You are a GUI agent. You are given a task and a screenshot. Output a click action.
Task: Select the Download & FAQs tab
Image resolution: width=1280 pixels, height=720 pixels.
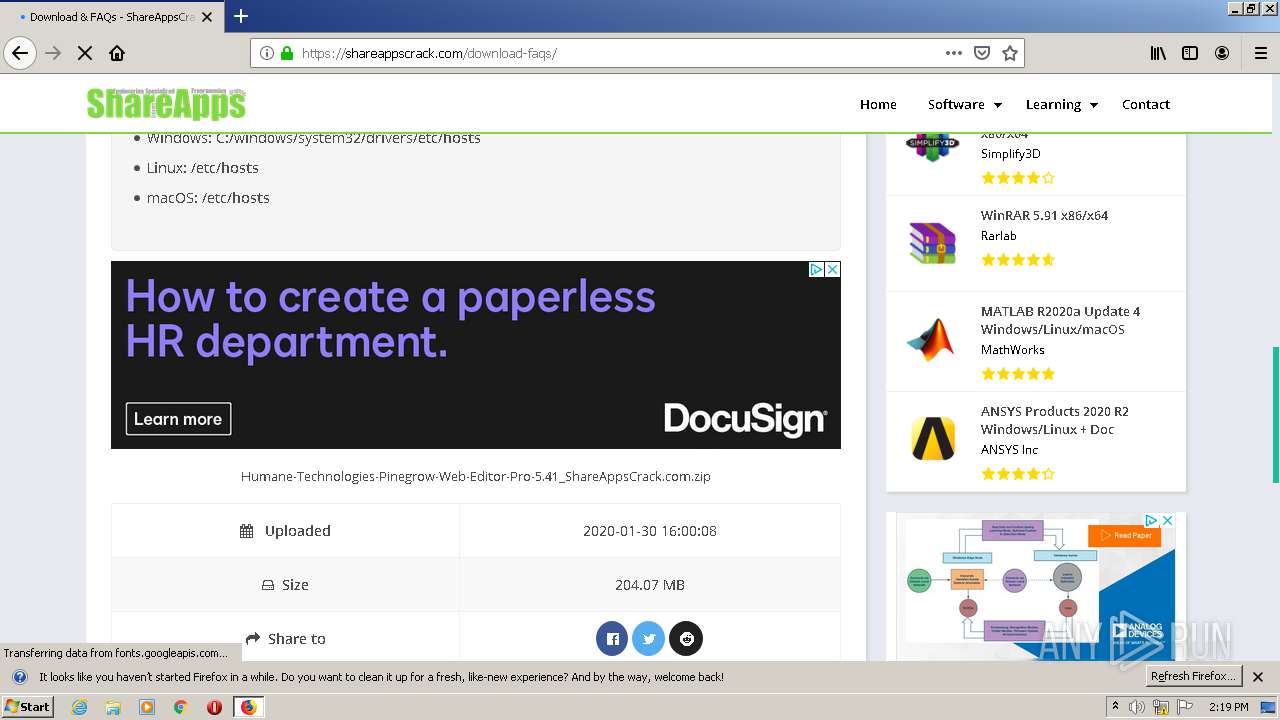click(111, 17)
